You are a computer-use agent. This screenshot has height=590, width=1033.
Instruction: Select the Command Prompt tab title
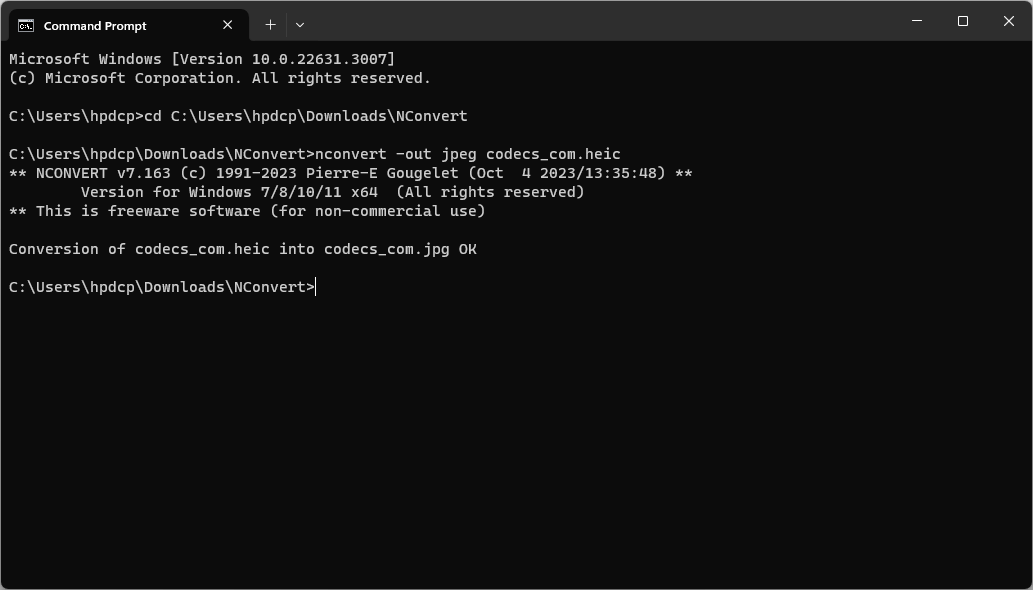pyautogui.click(x=95, y=26)
